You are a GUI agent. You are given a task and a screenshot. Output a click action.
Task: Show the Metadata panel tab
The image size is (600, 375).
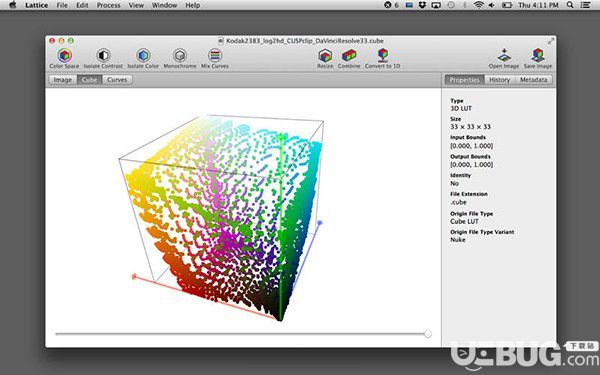(533, 80)
